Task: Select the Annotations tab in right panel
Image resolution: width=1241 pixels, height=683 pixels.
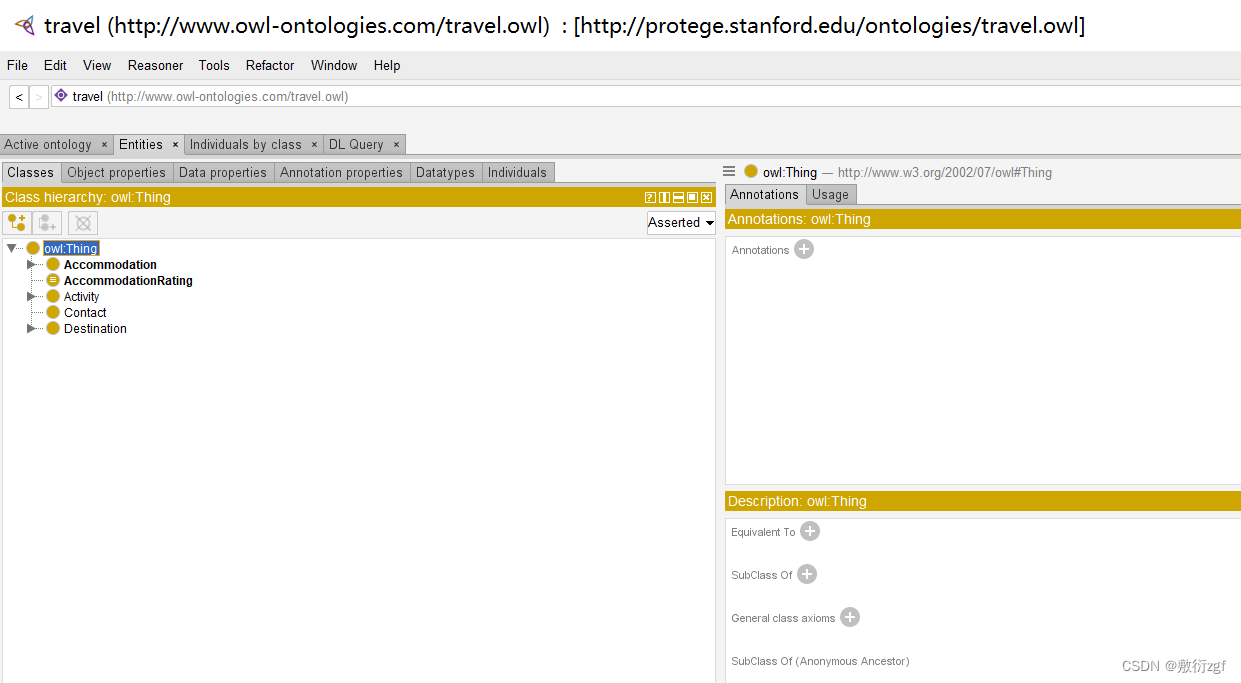Action: 764,194
